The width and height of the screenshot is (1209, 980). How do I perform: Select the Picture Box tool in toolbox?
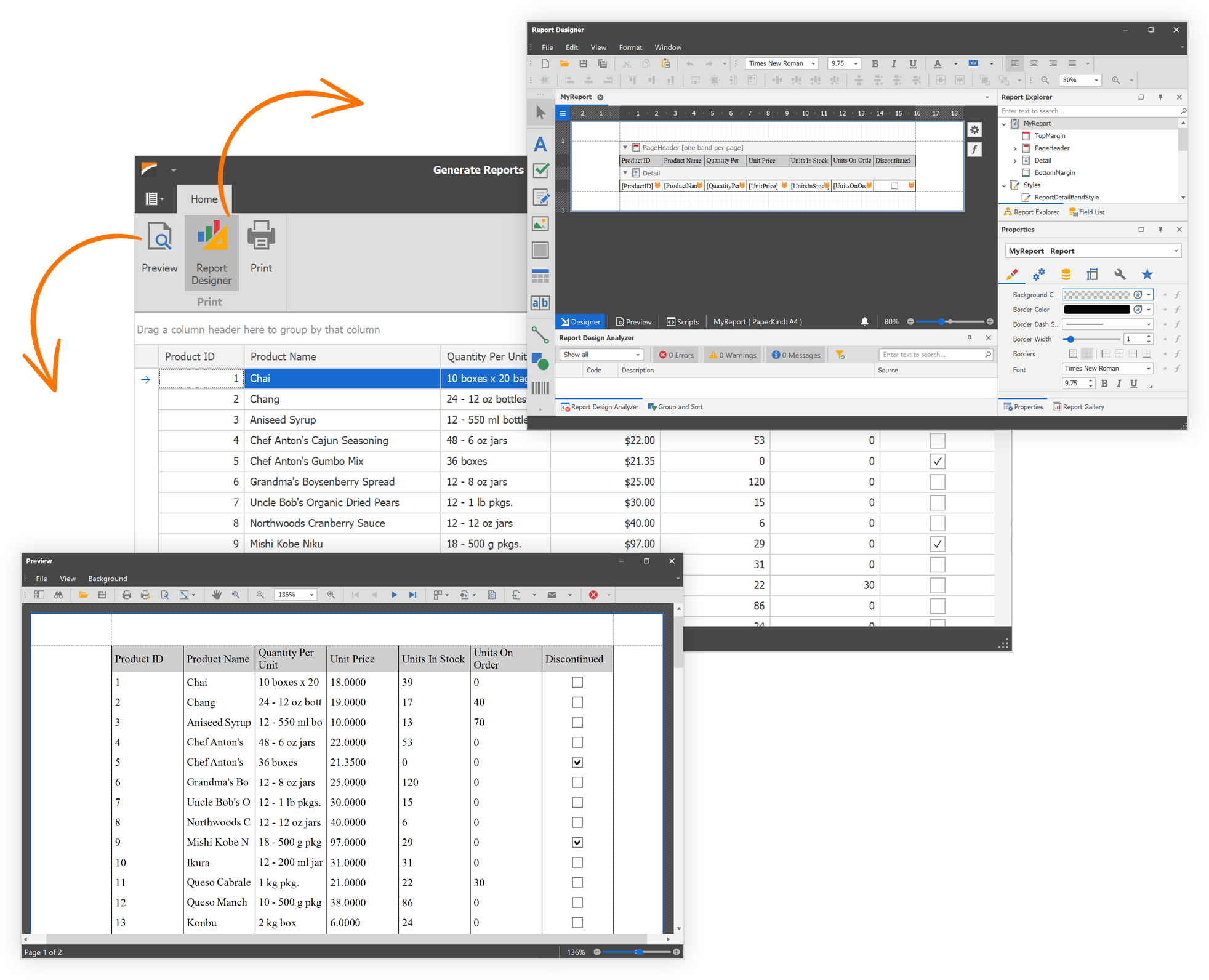tap(540, 224)
